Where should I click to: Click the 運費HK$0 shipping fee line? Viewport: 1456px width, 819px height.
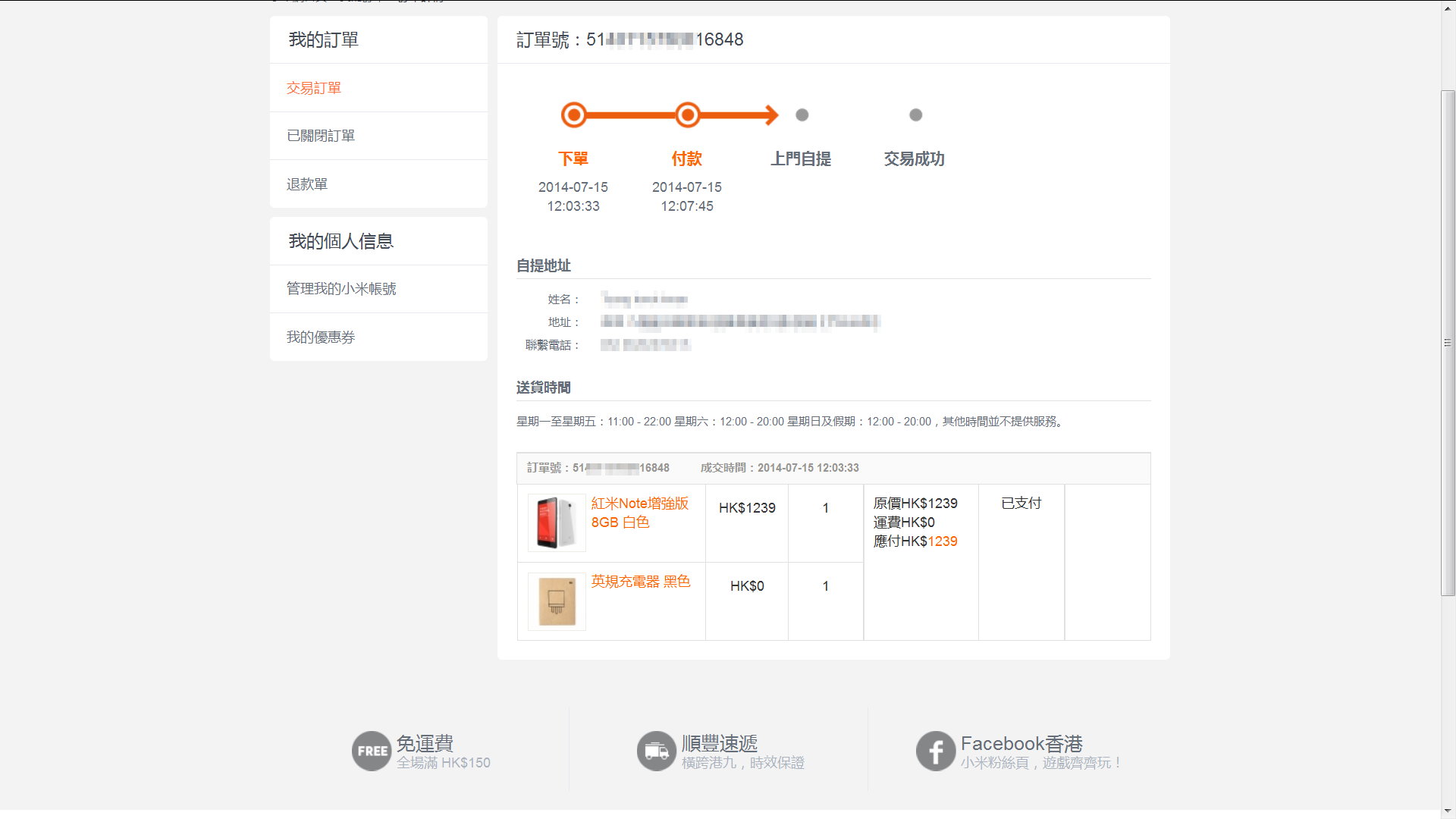[x=904, y=522]
